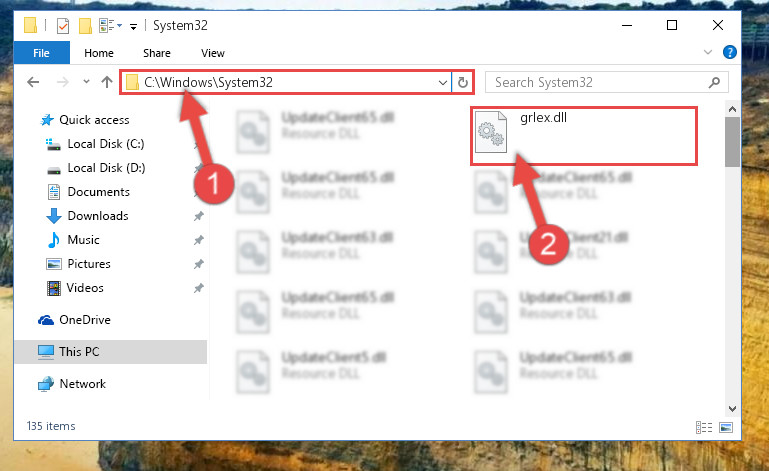Switch to large icons view
This screenshot has height=471, width=769.
(726, 427)
